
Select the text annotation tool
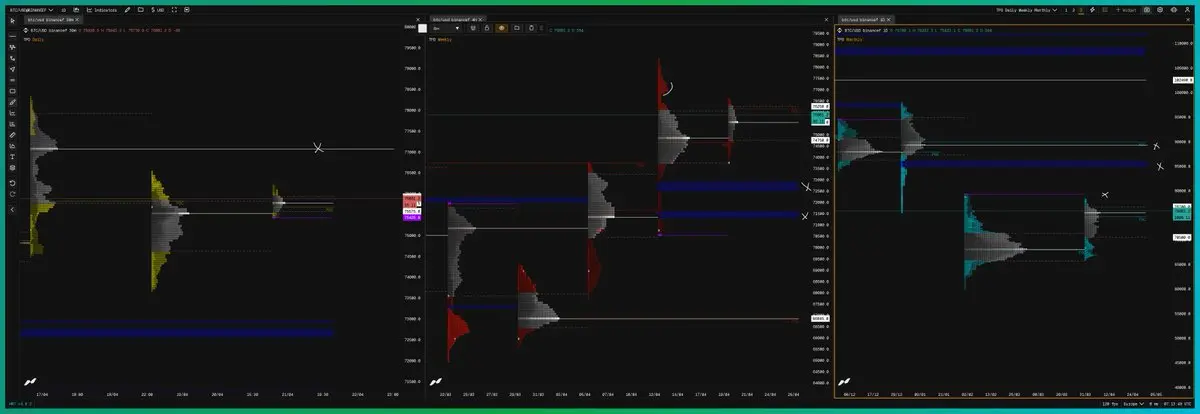[13, 157]
